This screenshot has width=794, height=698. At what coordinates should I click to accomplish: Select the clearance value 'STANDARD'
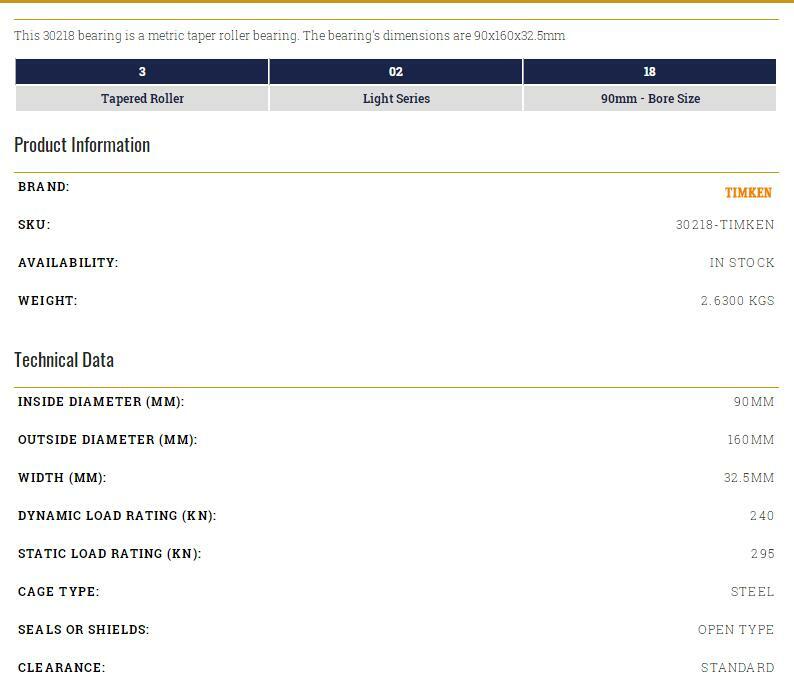[738, 668]
